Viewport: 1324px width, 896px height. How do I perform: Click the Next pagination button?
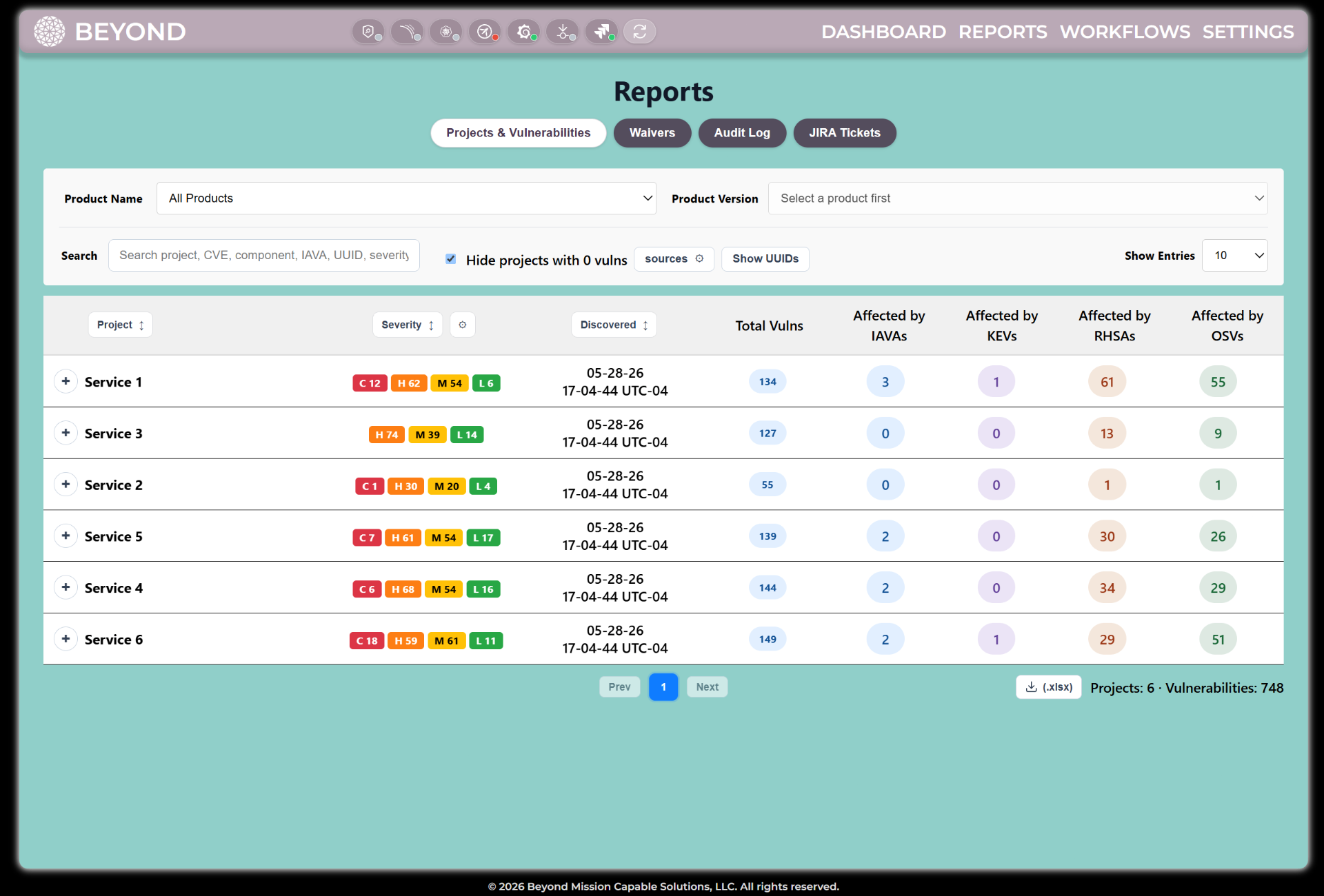707,686
